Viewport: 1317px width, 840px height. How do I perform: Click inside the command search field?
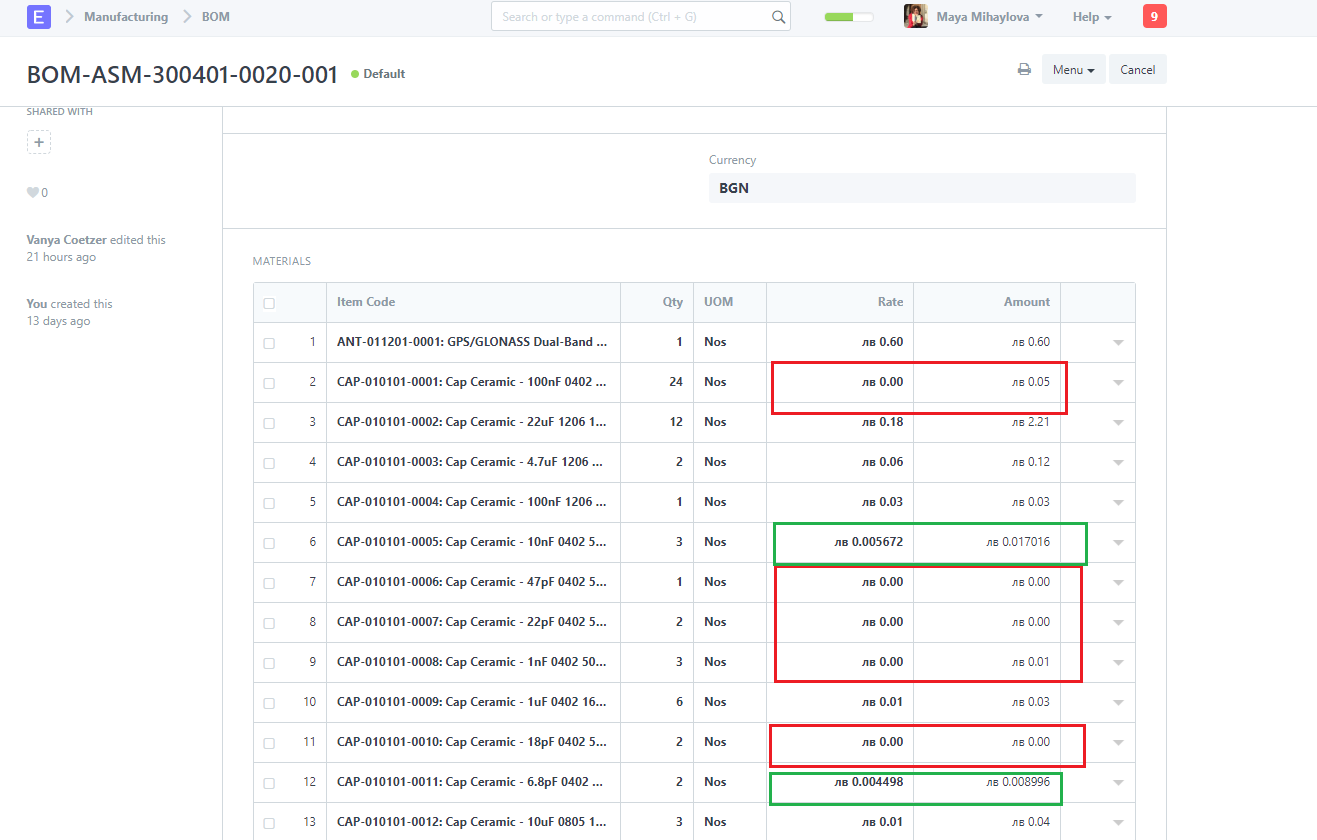pos(630,16)
